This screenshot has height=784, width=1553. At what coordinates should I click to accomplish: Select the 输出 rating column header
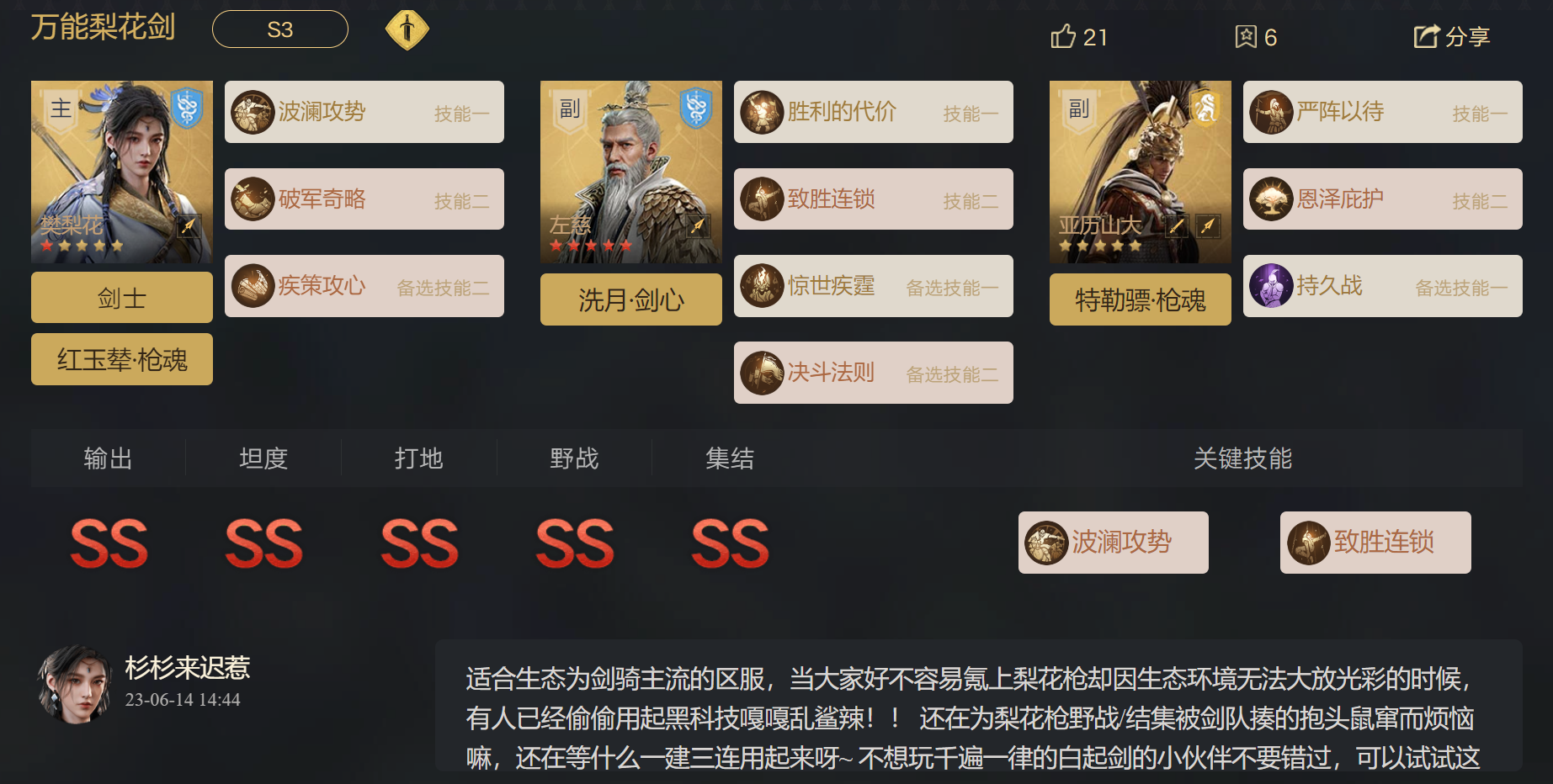(x=109, y=458)
